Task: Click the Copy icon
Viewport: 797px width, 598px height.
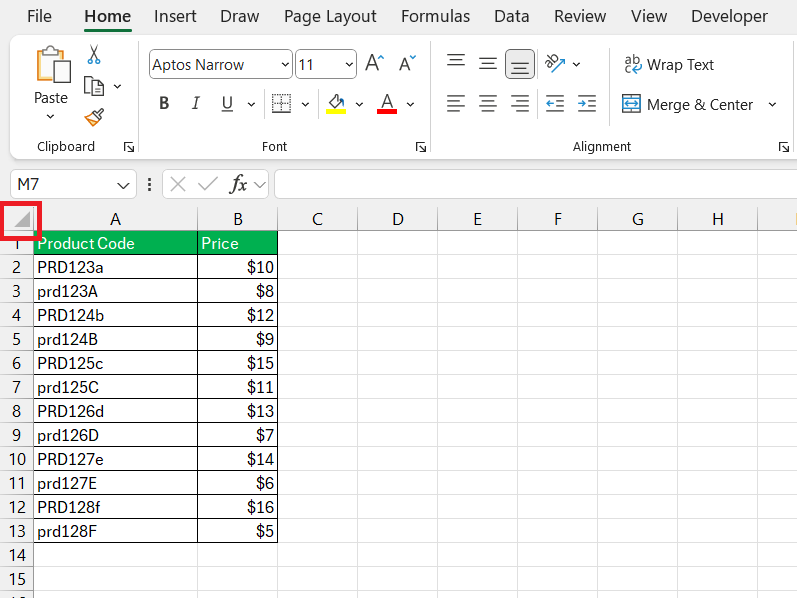Action: click(94, 86)
